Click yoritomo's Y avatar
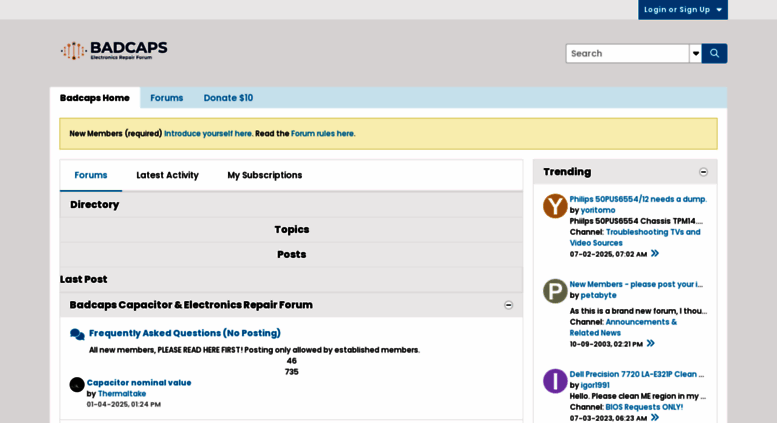Viewport: 777px width, 423px height. pyautogui.click(x=555, y=206)
